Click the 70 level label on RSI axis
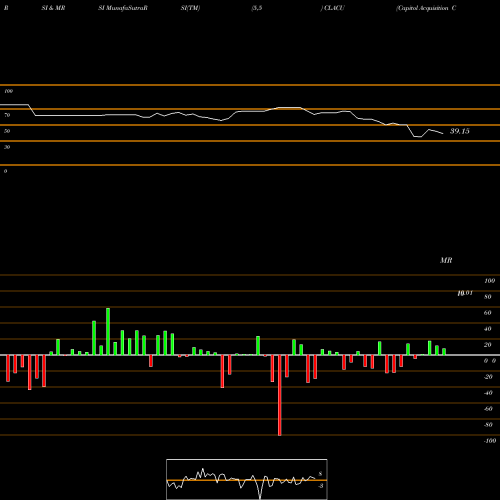This screenshot has height=500, width=500. click(x=7, y=115)
